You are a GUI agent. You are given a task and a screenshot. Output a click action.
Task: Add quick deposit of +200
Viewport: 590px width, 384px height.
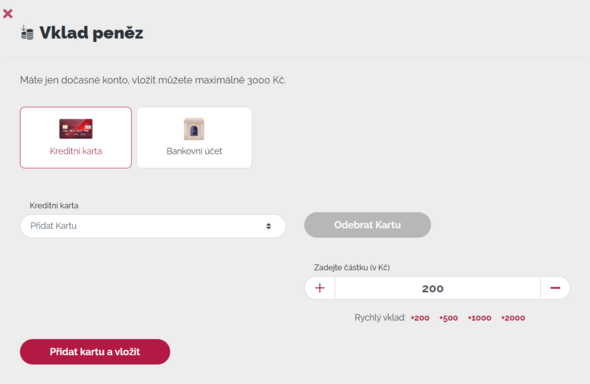pyautogui.click(x=420, y=318)
